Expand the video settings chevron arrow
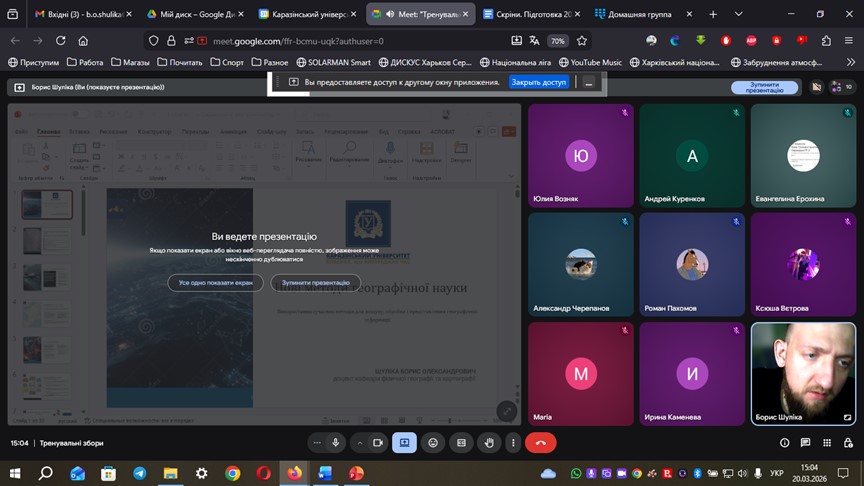 tap(360, 442)
